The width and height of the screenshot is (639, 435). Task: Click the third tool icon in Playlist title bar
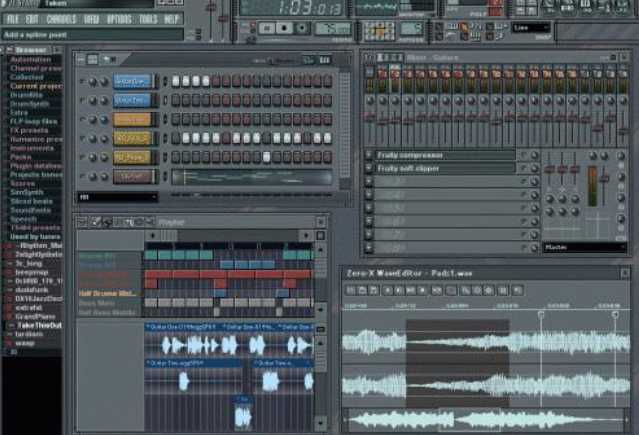point(107,222)
